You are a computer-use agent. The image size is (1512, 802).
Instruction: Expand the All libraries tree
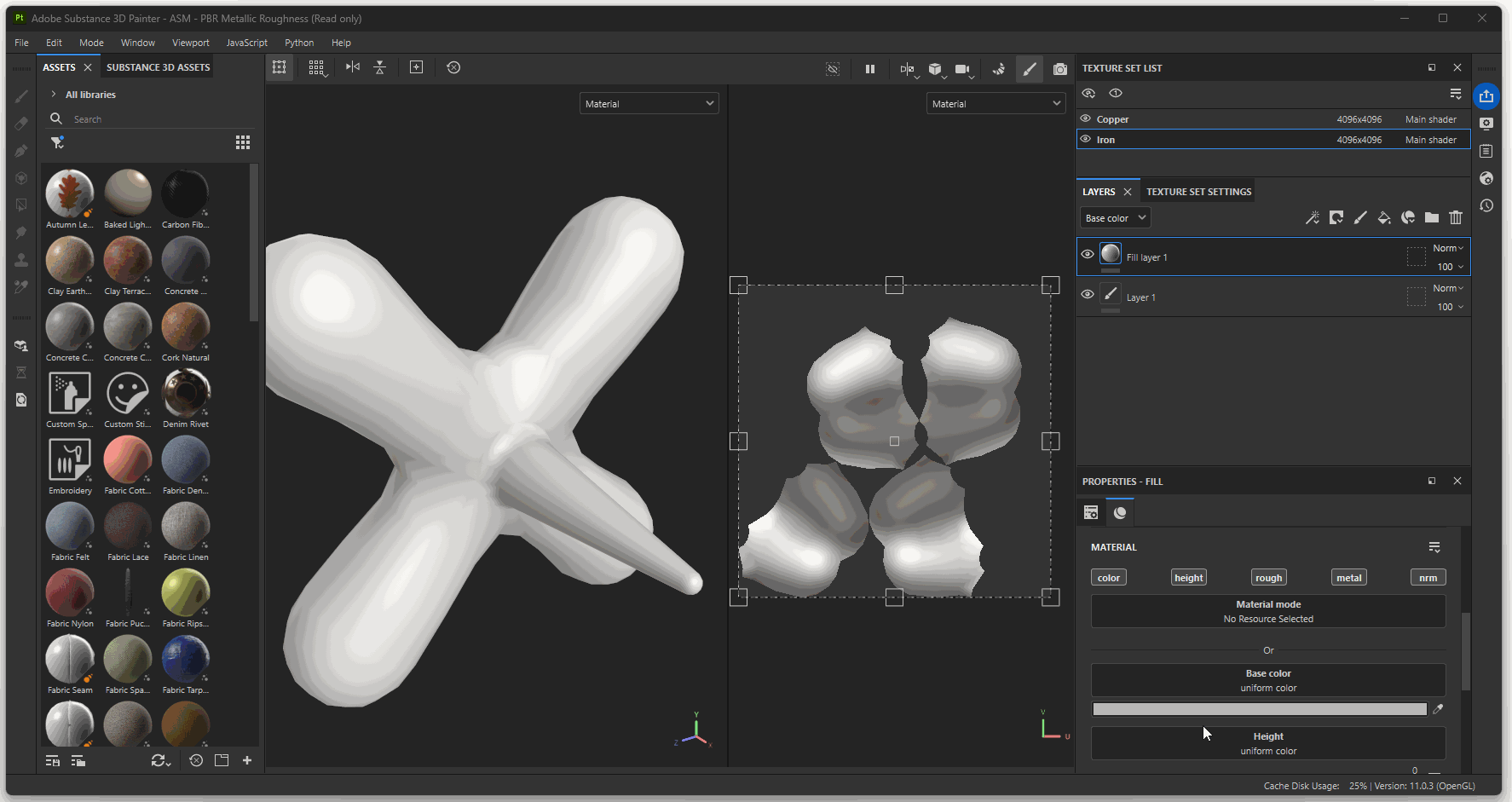pos(54,95)
